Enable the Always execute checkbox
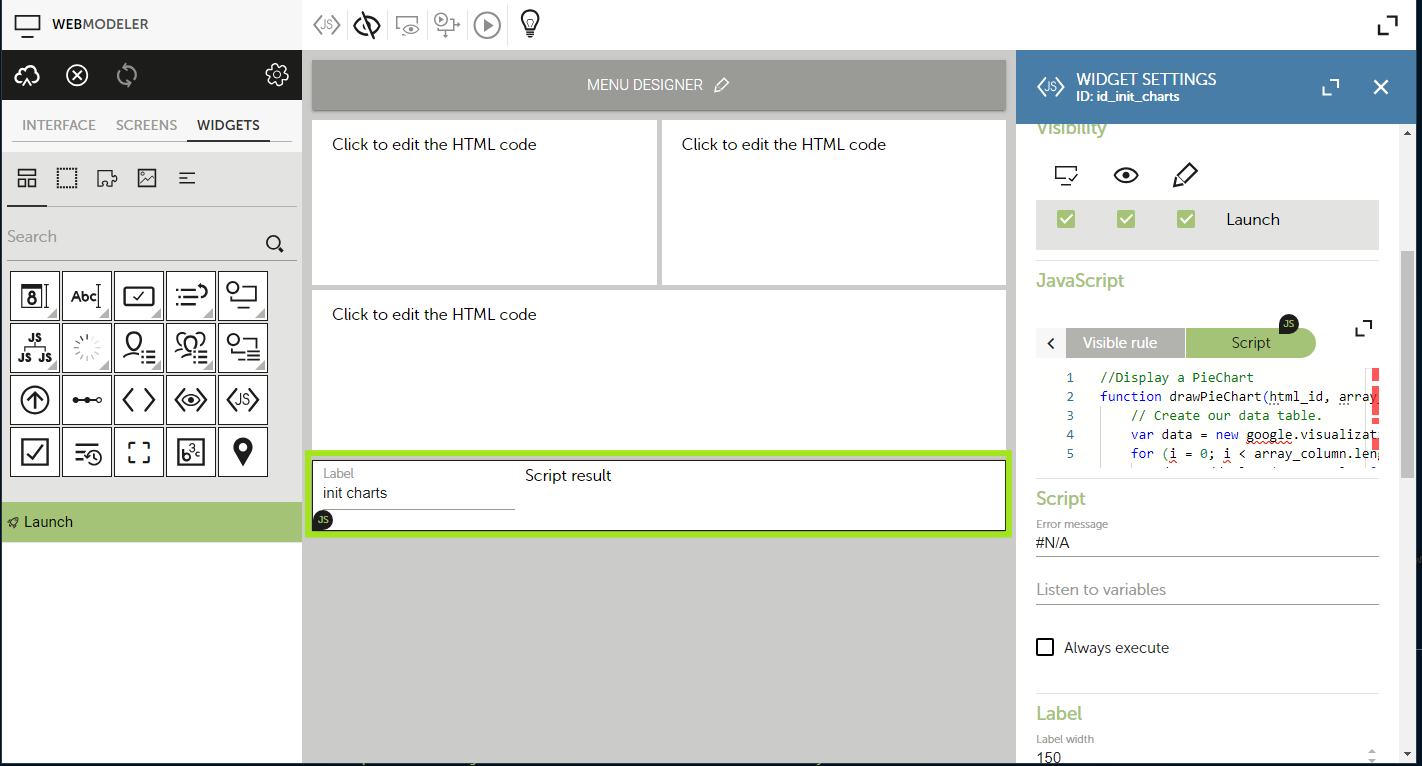The height and width of the screenshot is (766, 1422). pyautogui.click(x=1045, y=647)
